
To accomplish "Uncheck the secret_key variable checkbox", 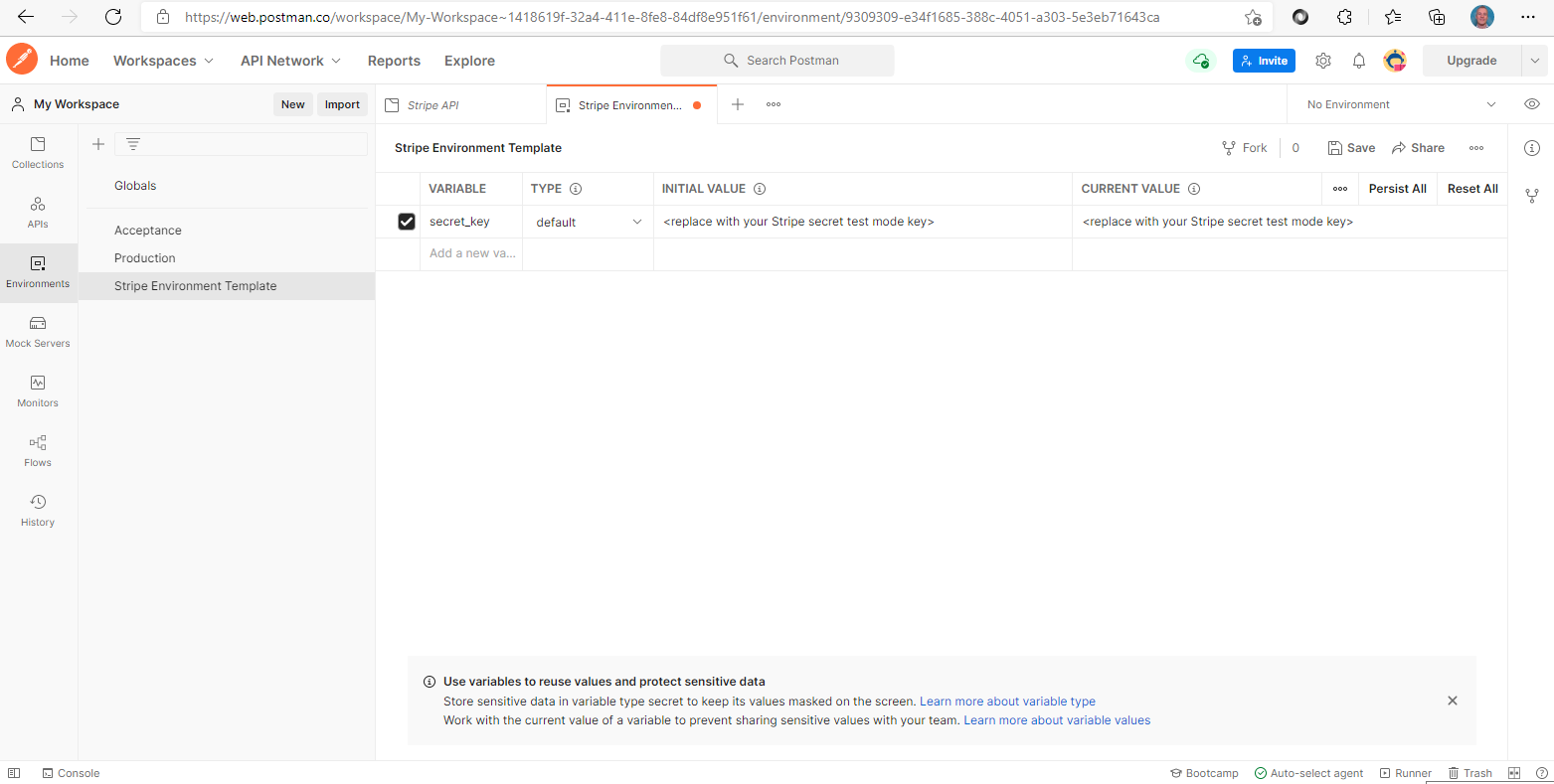I will pyautogui.click(x=406, y=221).
